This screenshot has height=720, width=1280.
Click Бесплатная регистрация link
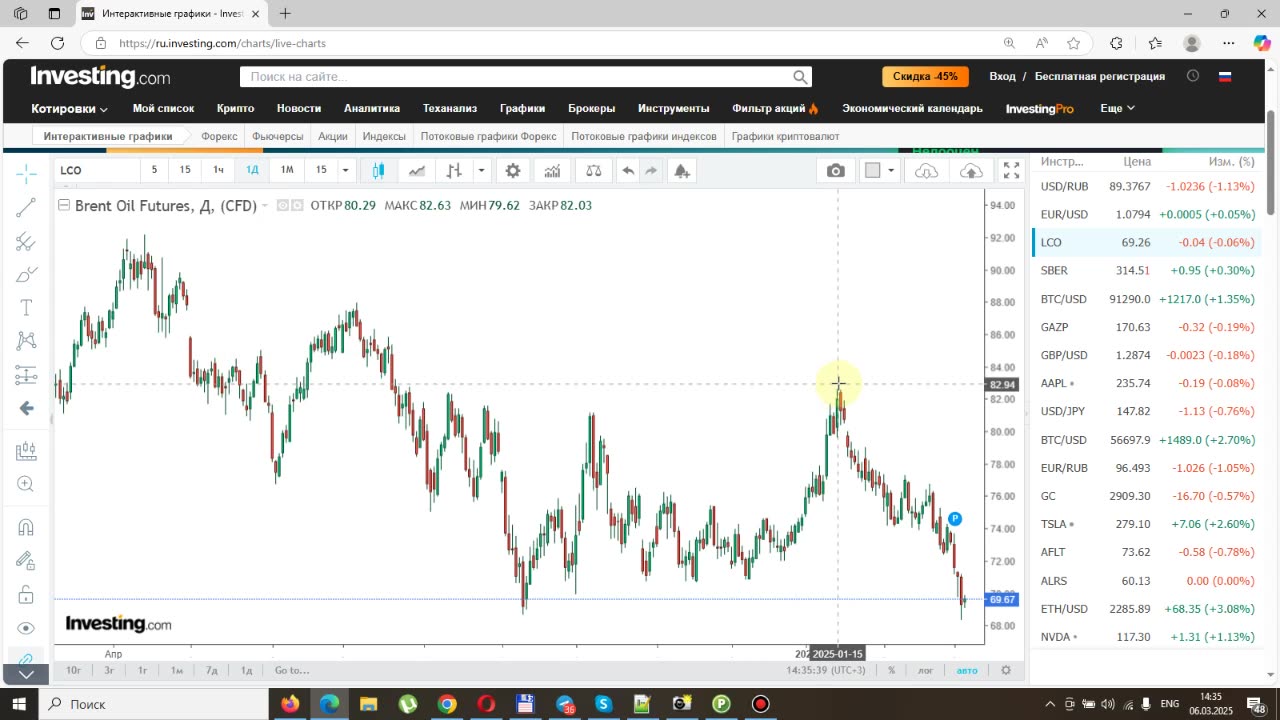point(1099,76)
